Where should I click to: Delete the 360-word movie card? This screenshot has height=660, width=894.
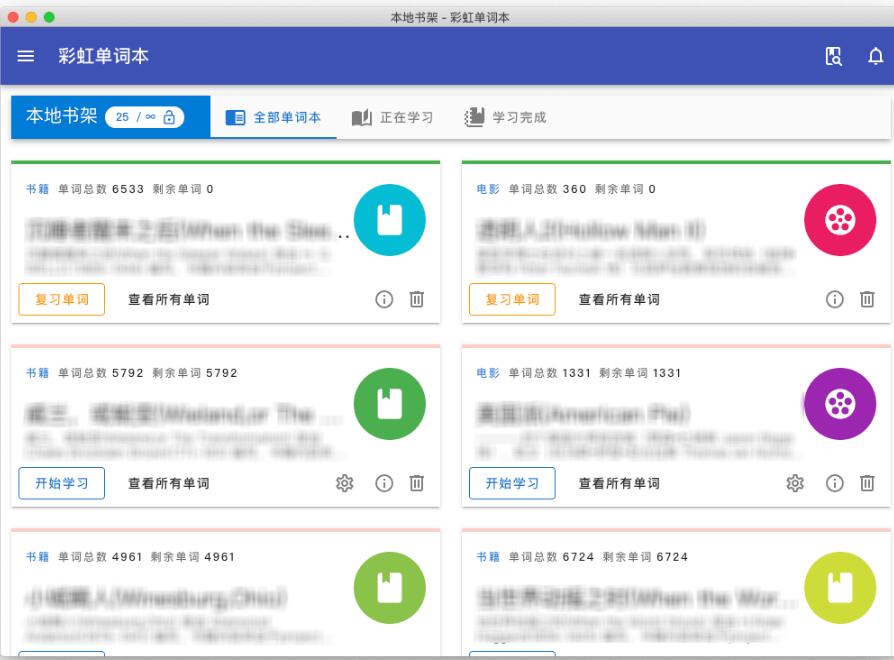click(x=867, y=299)
